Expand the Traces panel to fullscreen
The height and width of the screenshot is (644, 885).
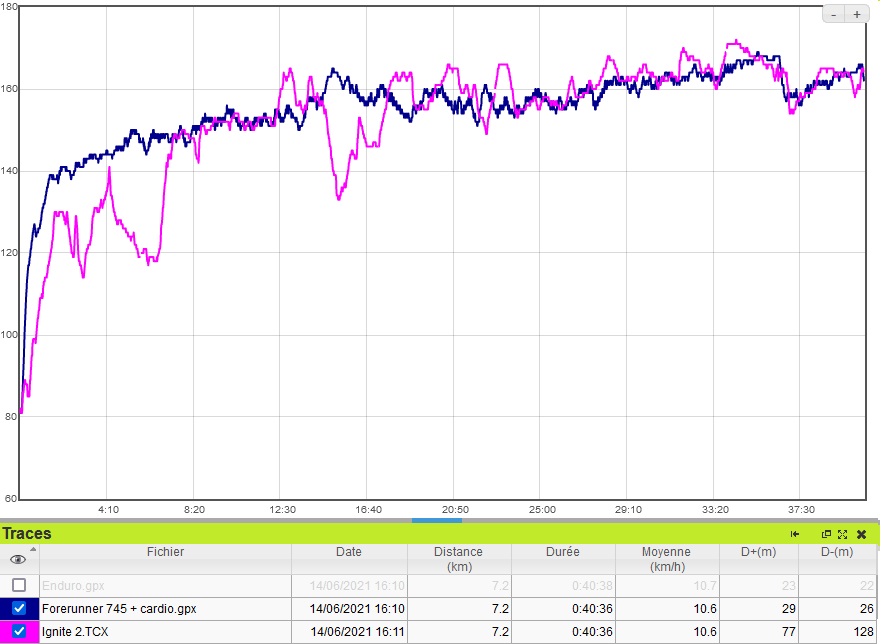click(x=843, y=534)
